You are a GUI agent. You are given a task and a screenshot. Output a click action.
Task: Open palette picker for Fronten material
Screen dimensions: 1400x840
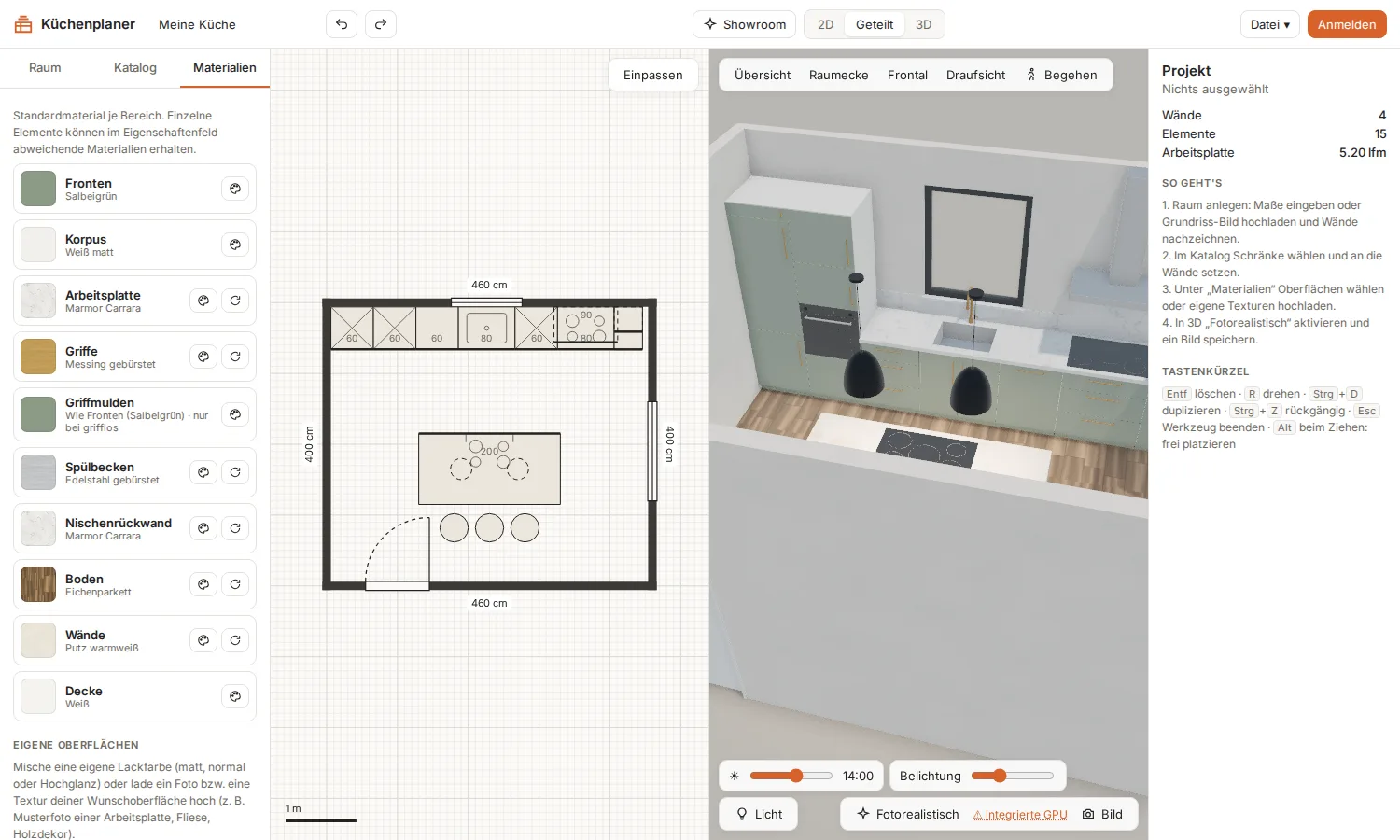point(235,189)
